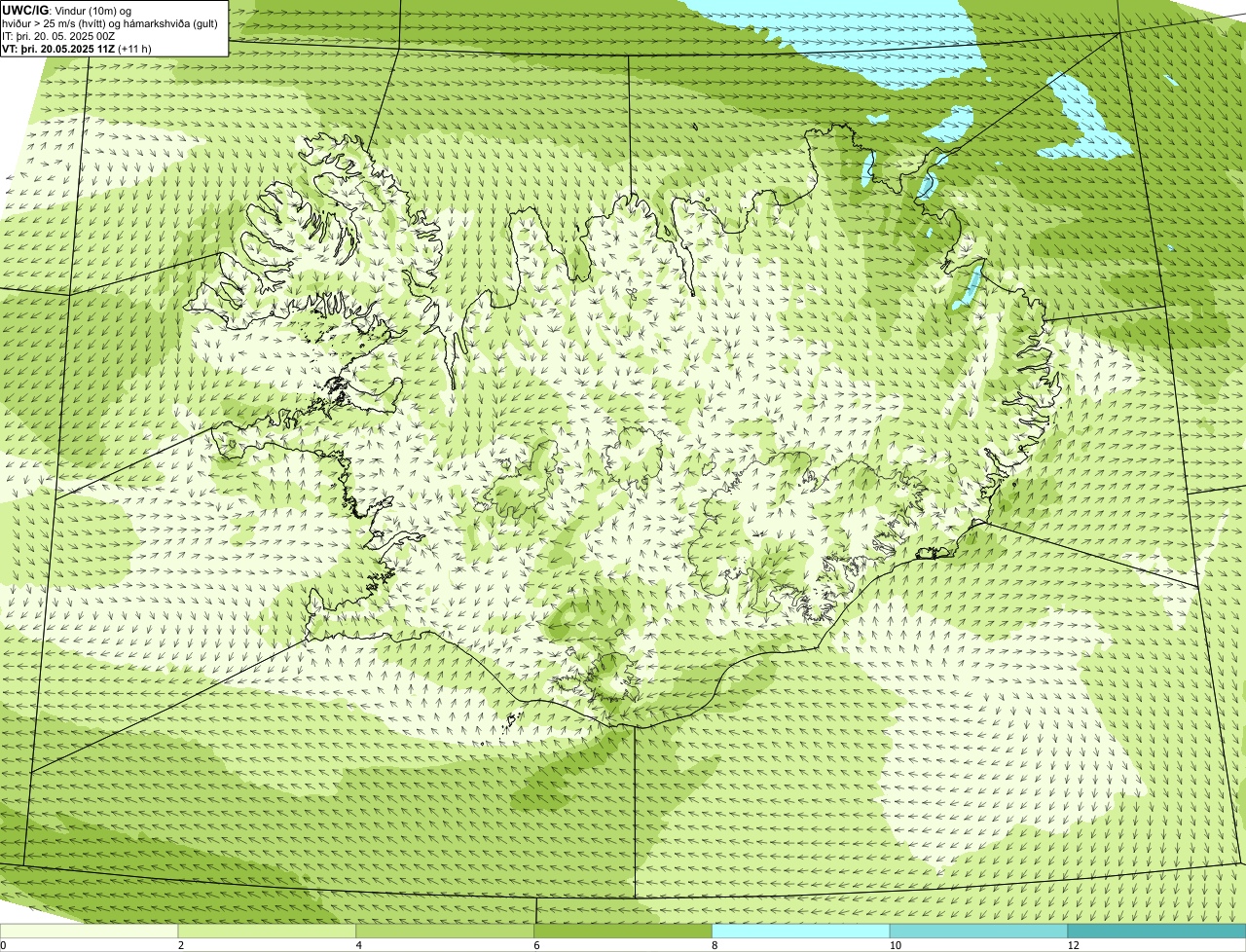The image size is (1246, 952).
Task: Click the palest 0–2 m/s color bar segment
Action: coord(90,931)
